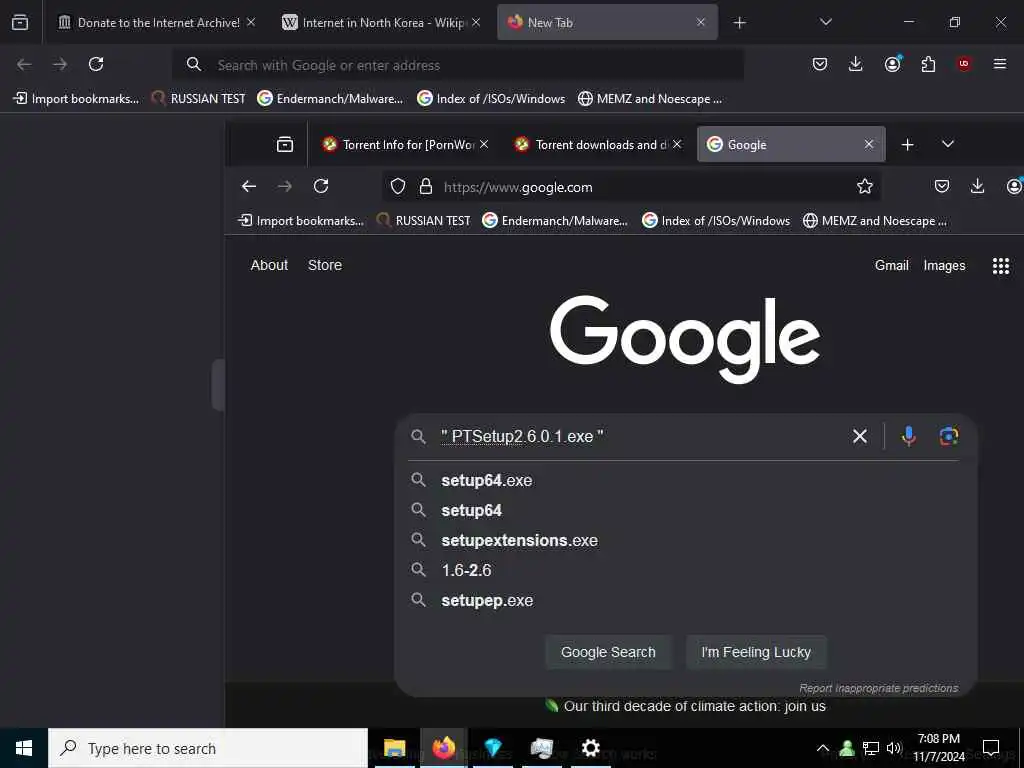Viewport: 1024px width, 768px height.
Task: Open Firefox View in outer window
Action: click(20, 22)
